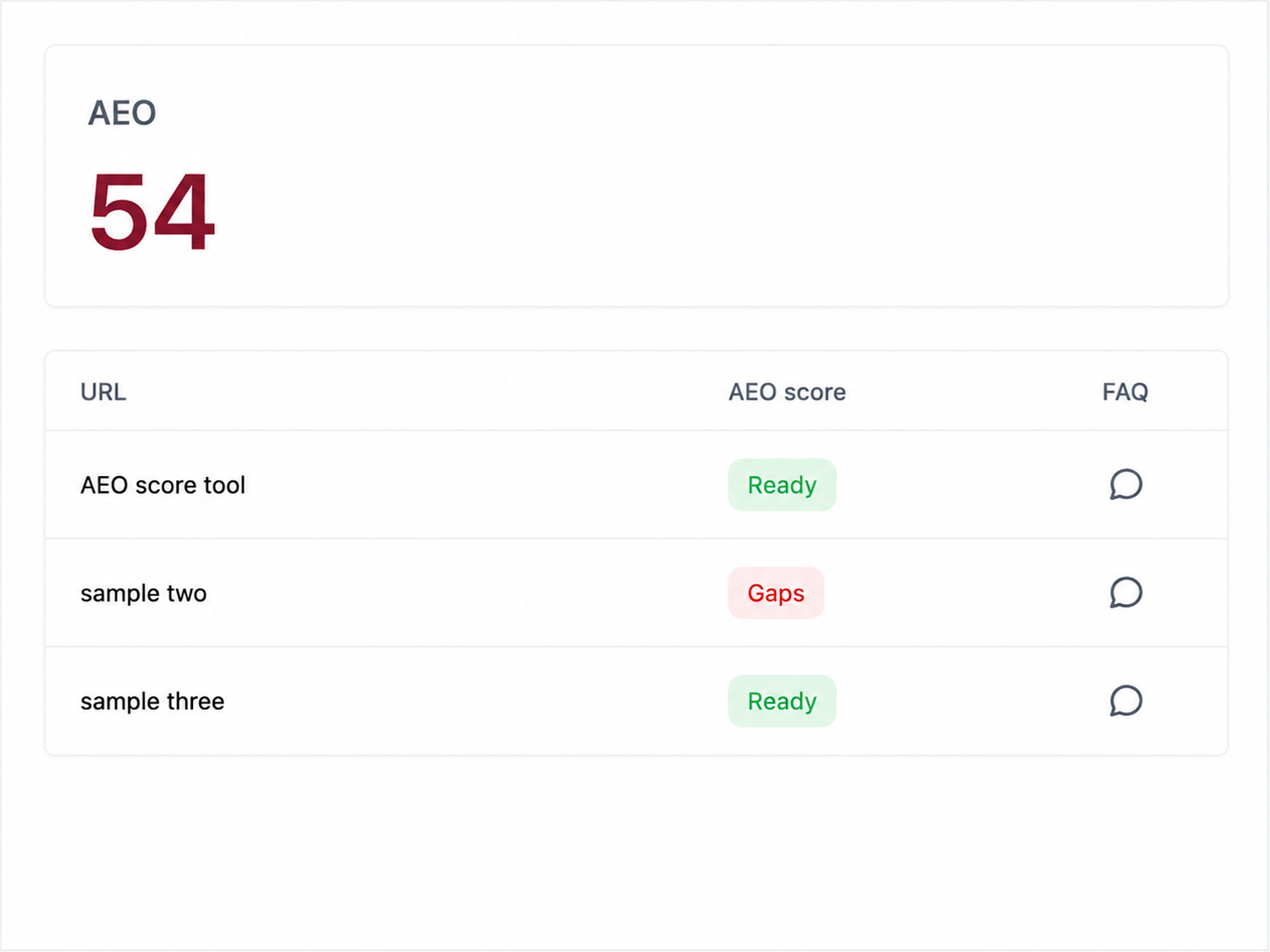The height and width of the screenshot is (952, 1270).
Task: Sort by the AEO score column header
Action: [x=787, y=392]
